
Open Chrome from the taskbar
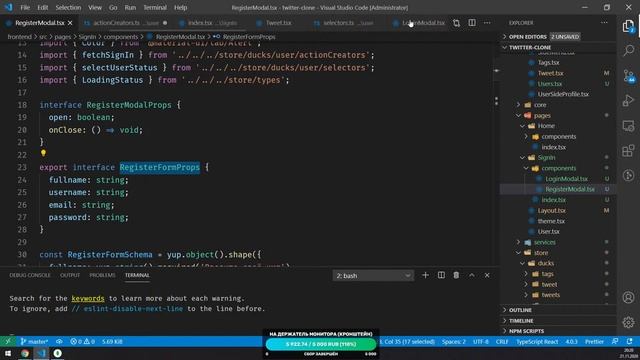tap(25, 353)
